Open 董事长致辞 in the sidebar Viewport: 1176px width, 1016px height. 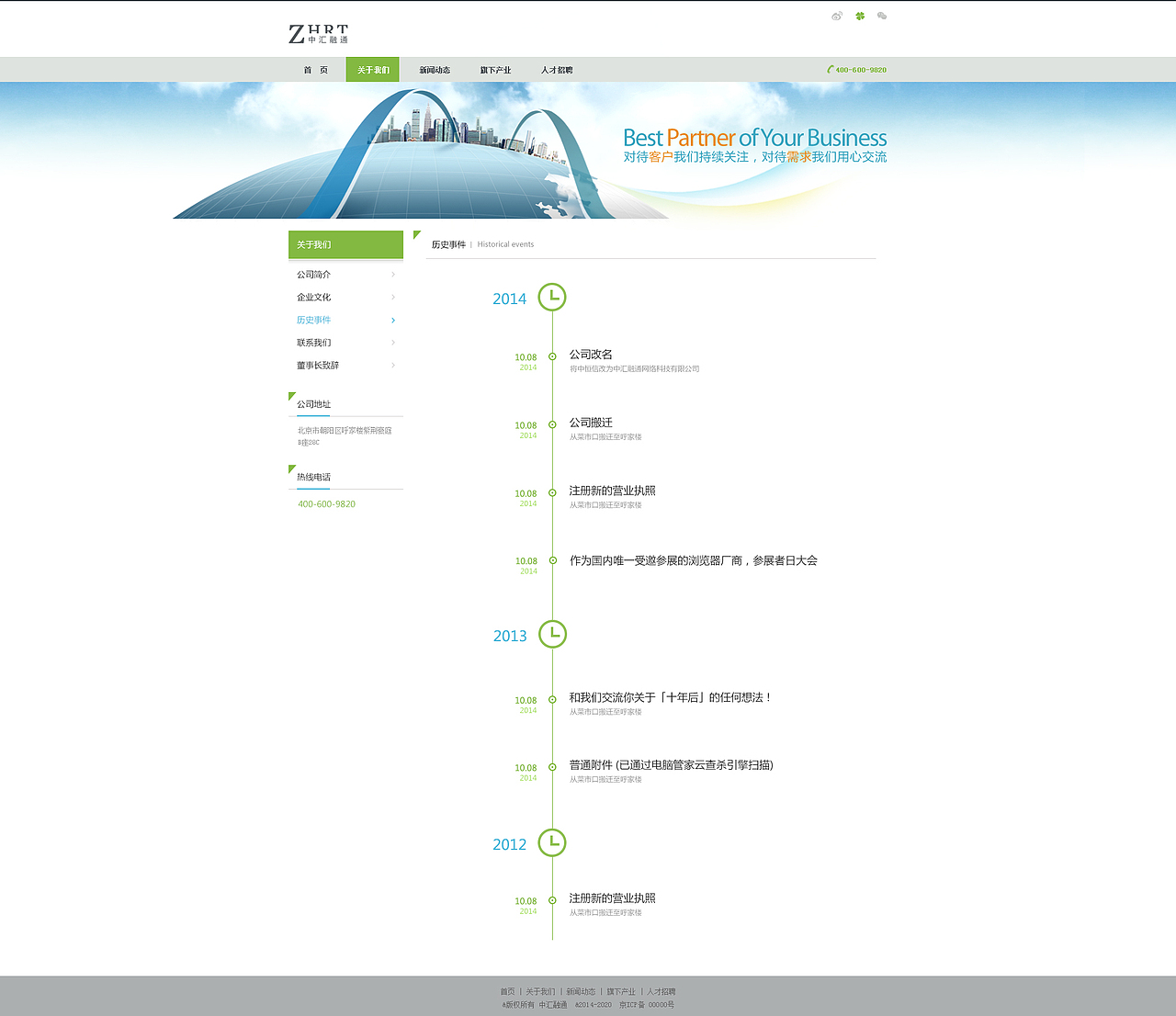pos(318,366)
